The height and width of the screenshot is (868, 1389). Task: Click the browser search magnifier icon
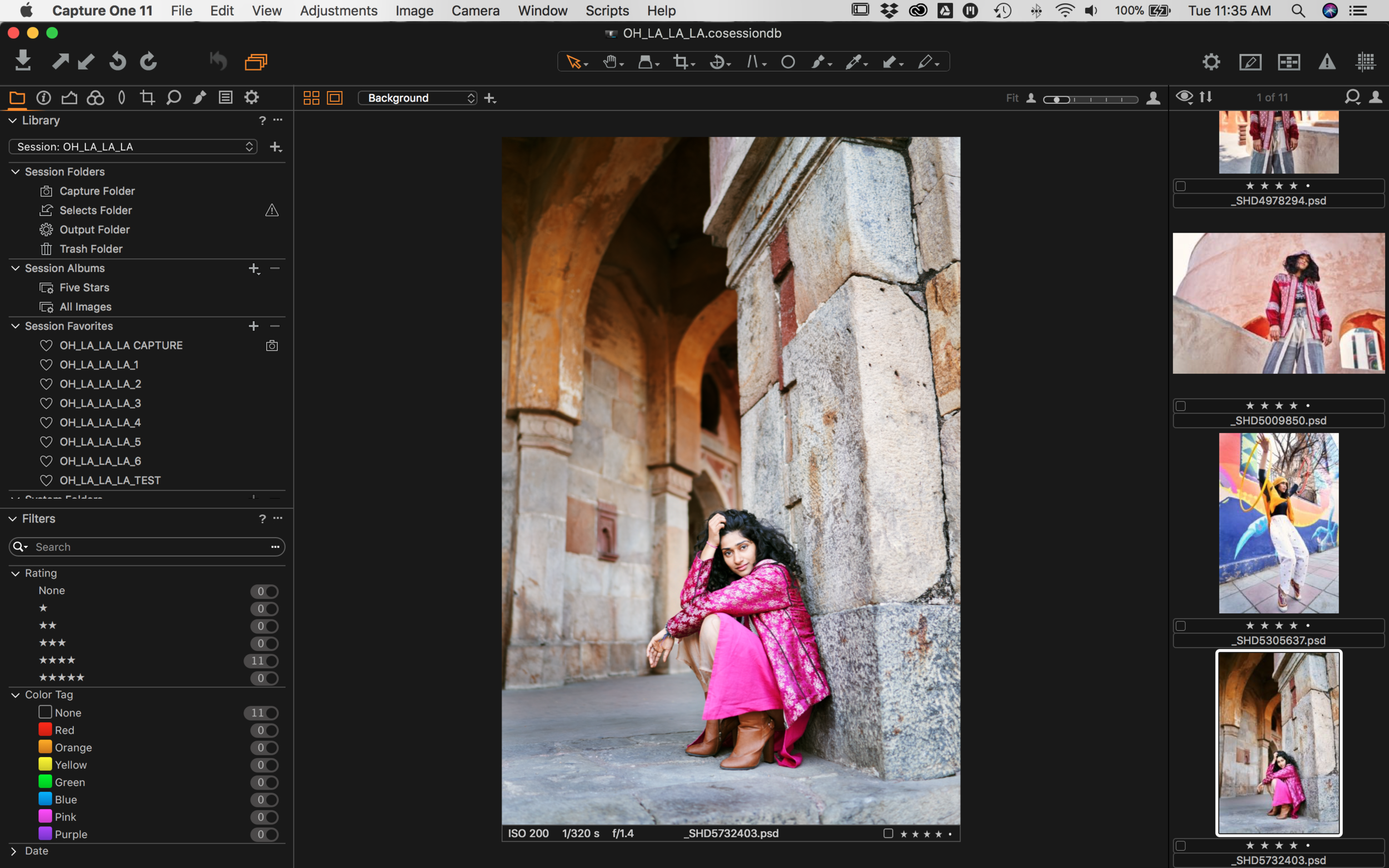pyautogui.click(x=1352, y=97)
